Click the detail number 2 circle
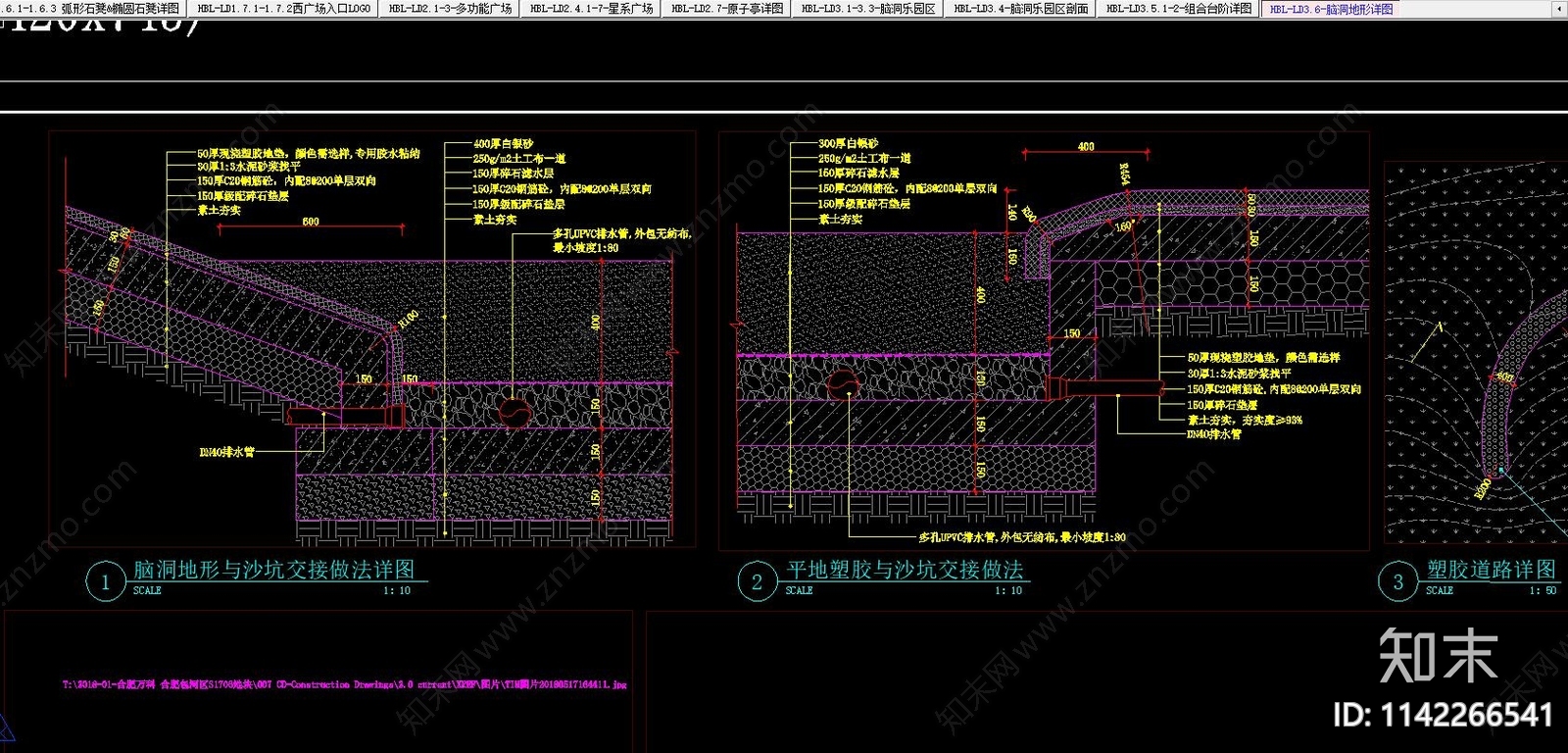The width and height of the screenshot is (1568, 753). (757, 581)
